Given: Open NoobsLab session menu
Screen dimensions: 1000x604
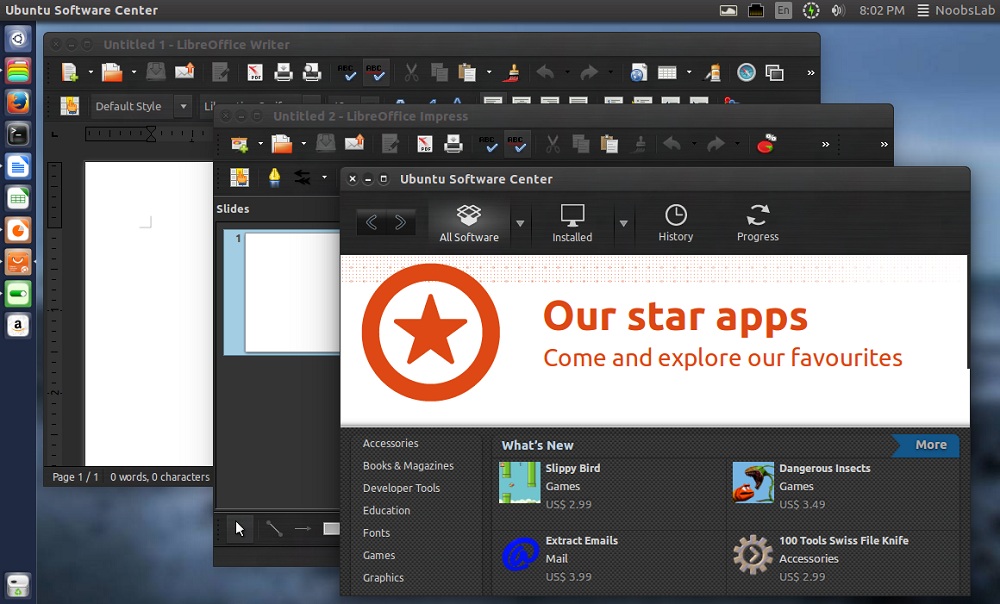Looking at the screenshot, I should 955,10.
